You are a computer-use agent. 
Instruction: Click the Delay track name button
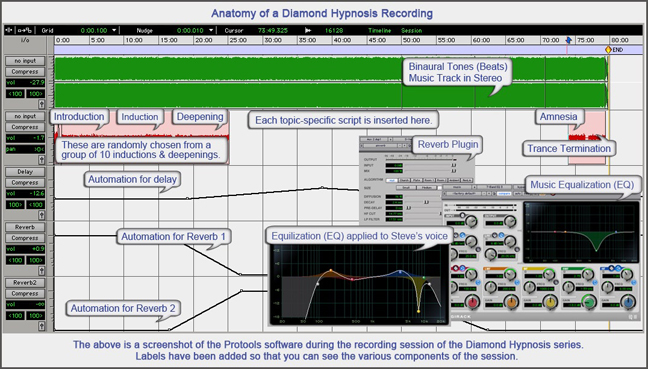(x=25, y=171)
